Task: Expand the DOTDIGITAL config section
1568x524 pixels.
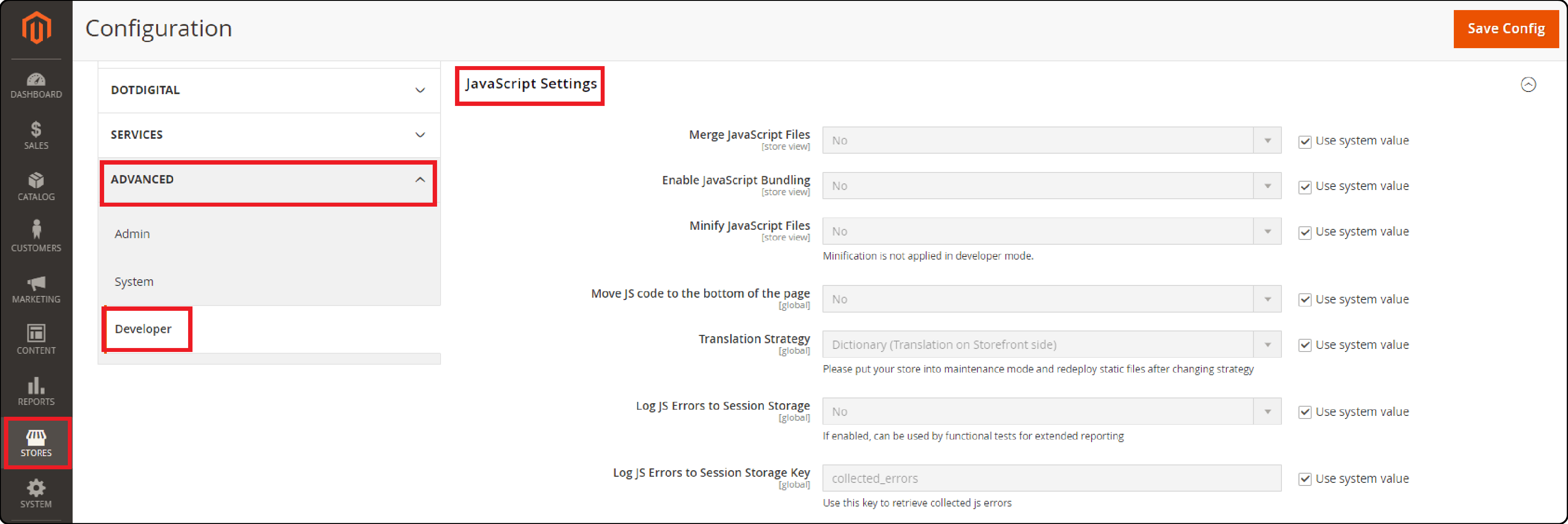Action: tap(269, 90)
